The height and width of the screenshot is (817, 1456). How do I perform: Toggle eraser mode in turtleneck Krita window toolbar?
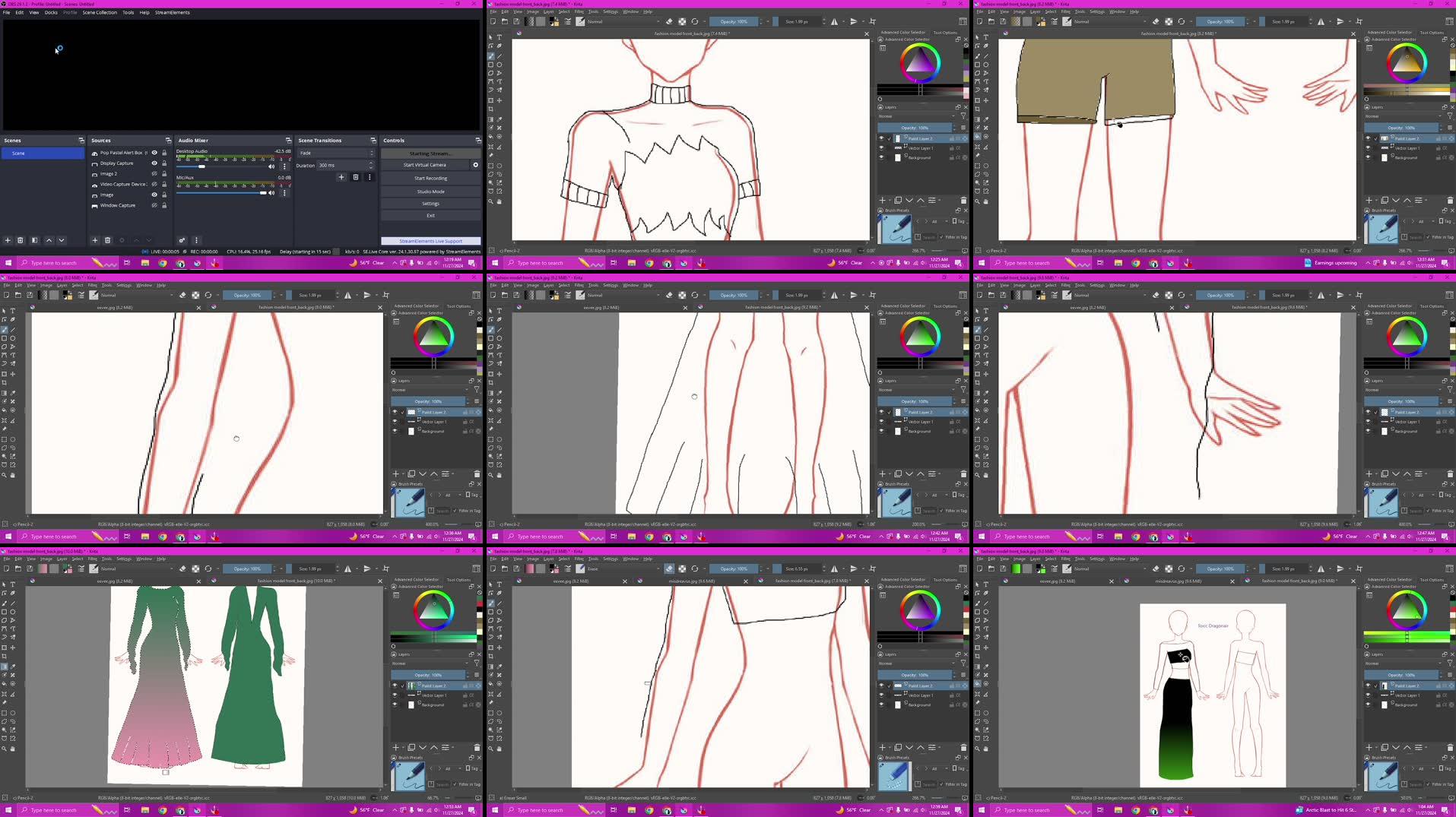669,21
